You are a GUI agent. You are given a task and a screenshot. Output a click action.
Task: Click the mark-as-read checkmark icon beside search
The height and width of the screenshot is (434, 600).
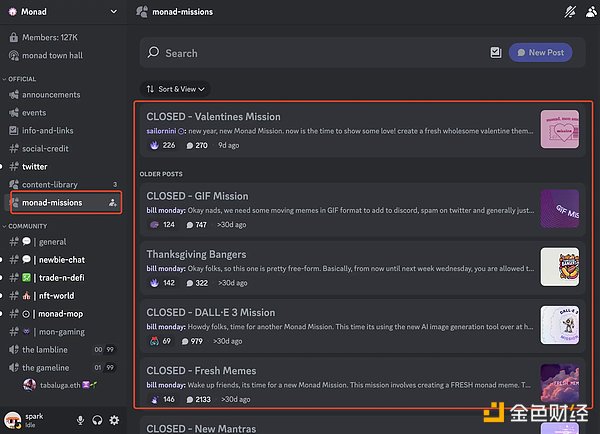point(496,52)
